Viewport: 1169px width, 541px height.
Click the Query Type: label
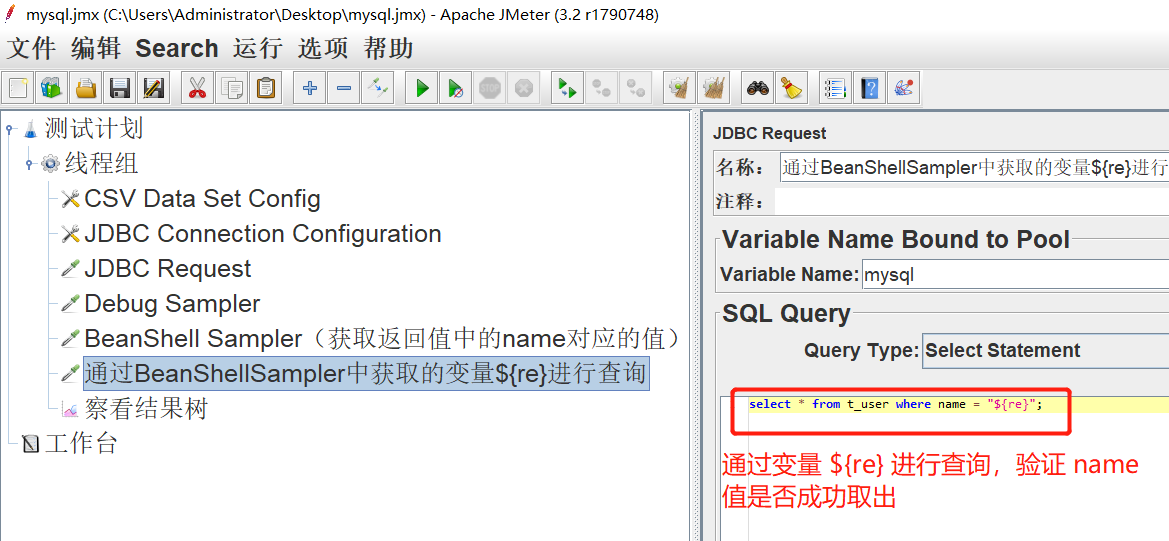coord(861,350)
